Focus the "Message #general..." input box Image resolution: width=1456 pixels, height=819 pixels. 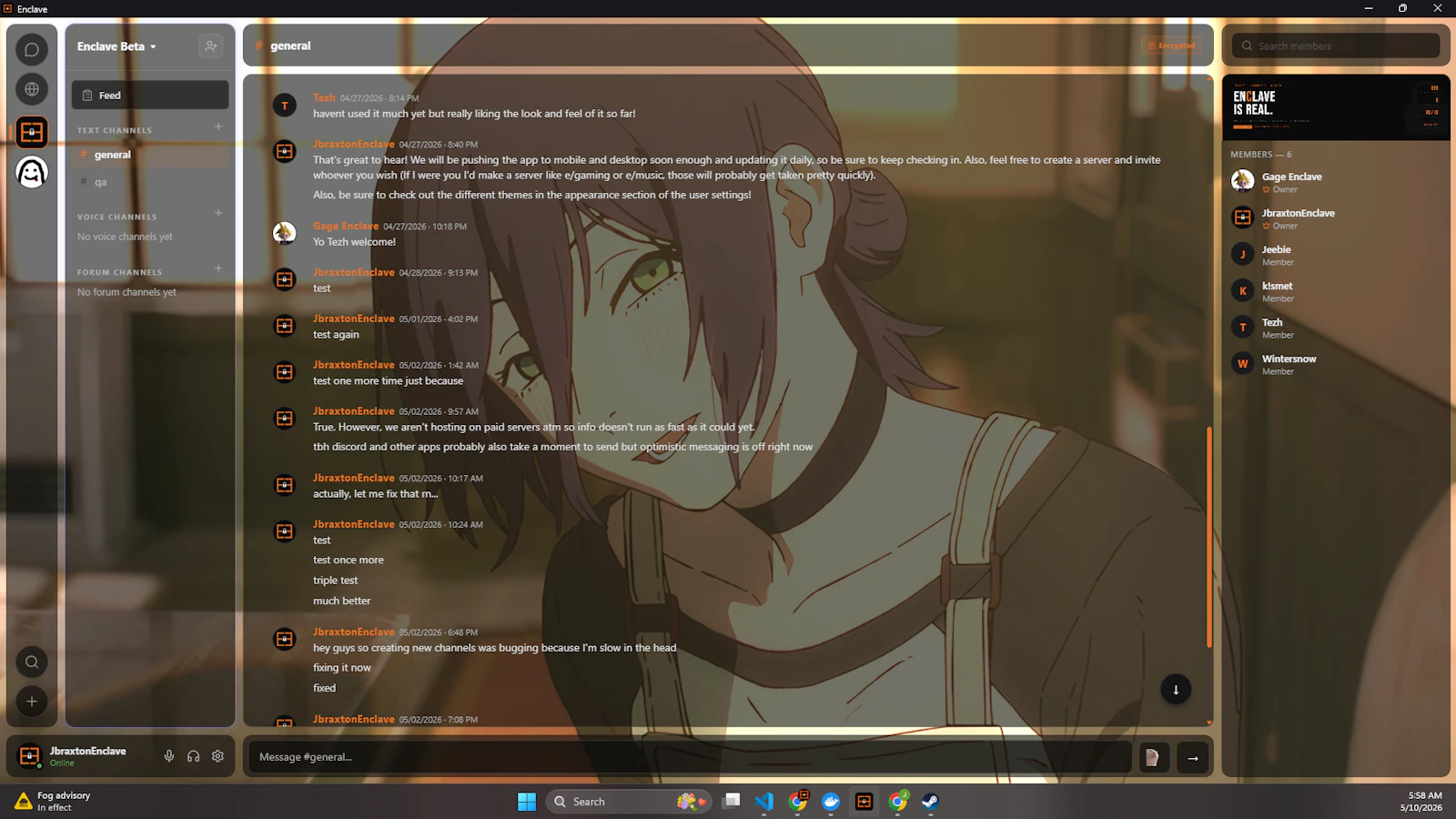pyautogui.click(x=691, y=757)
